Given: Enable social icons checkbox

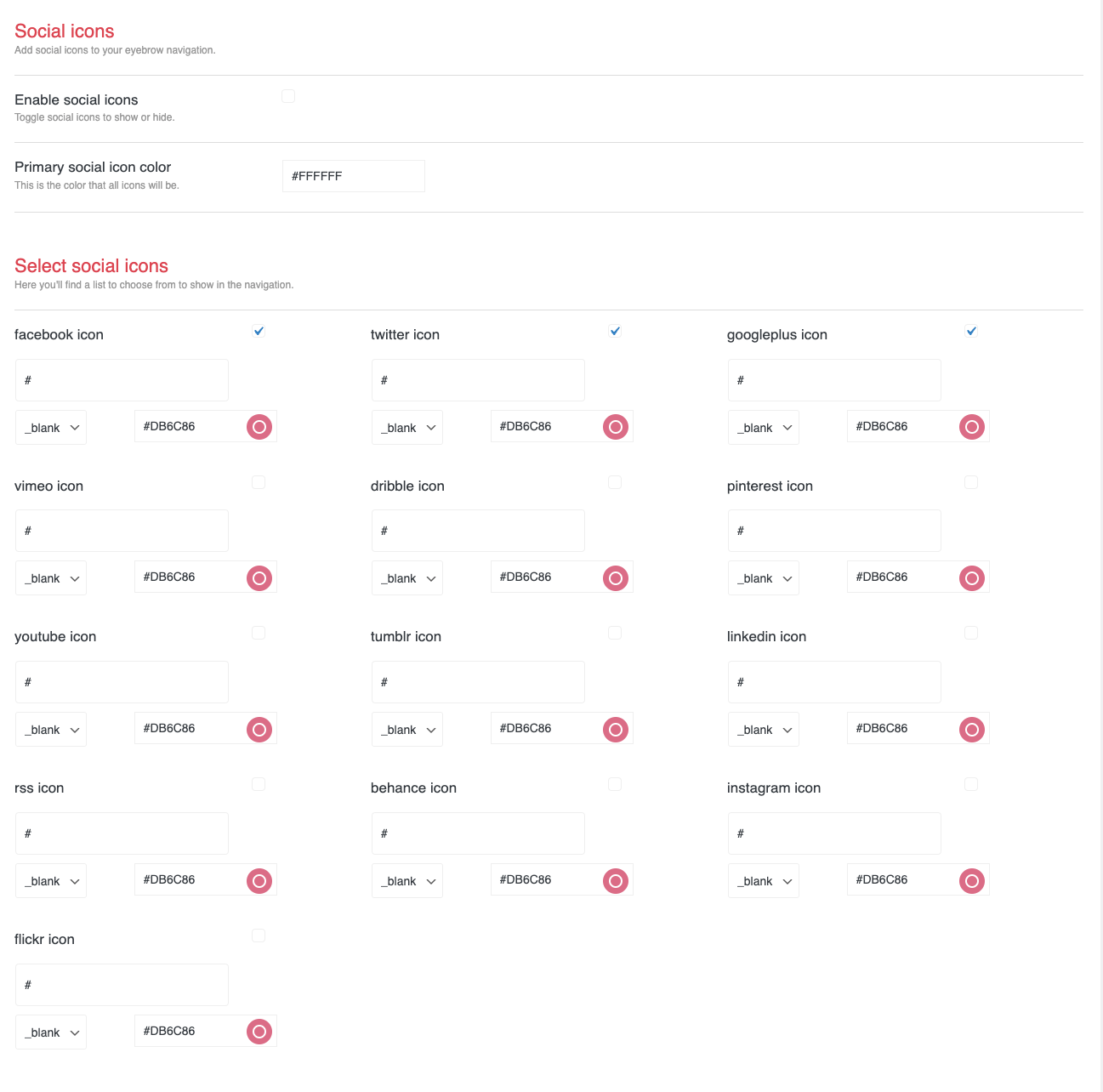Looking at the screenshot, I should [x=288, y=96].
